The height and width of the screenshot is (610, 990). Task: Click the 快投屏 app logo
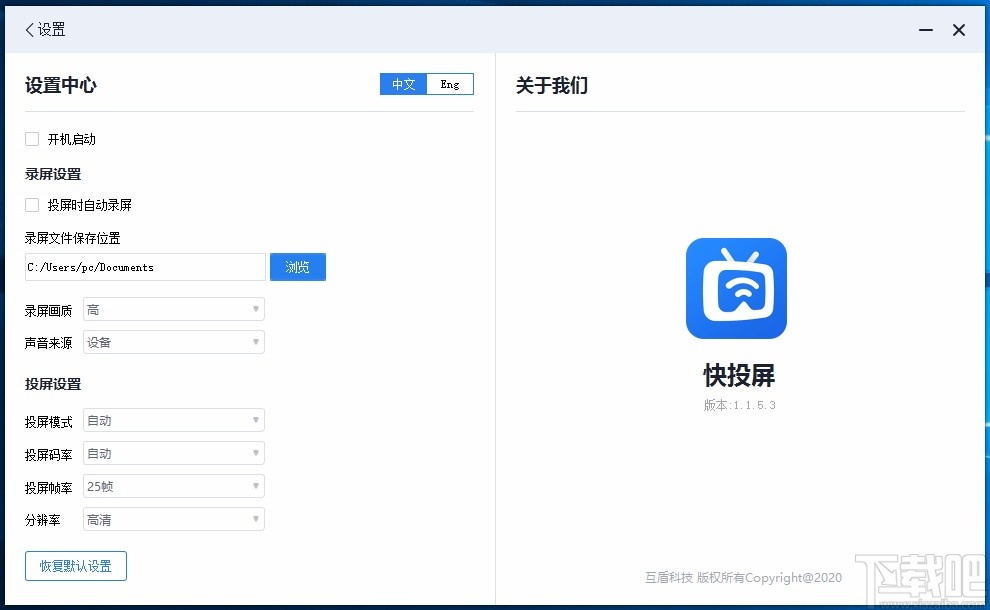pyautogui.click(x=736, y=288)
